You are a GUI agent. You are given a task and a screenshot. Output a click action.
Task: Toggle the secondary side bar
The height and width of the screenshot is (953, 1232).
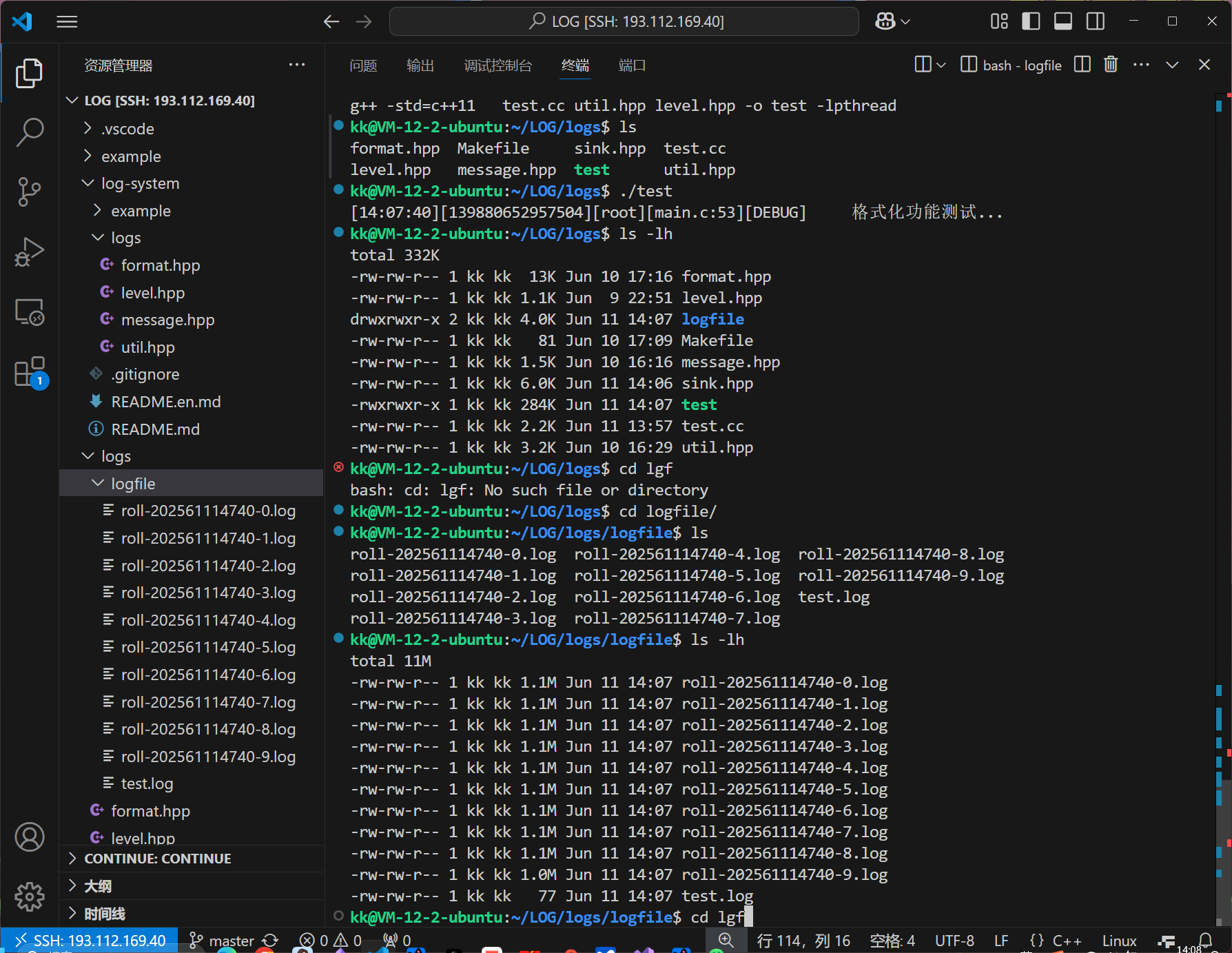click(1096, 21)
